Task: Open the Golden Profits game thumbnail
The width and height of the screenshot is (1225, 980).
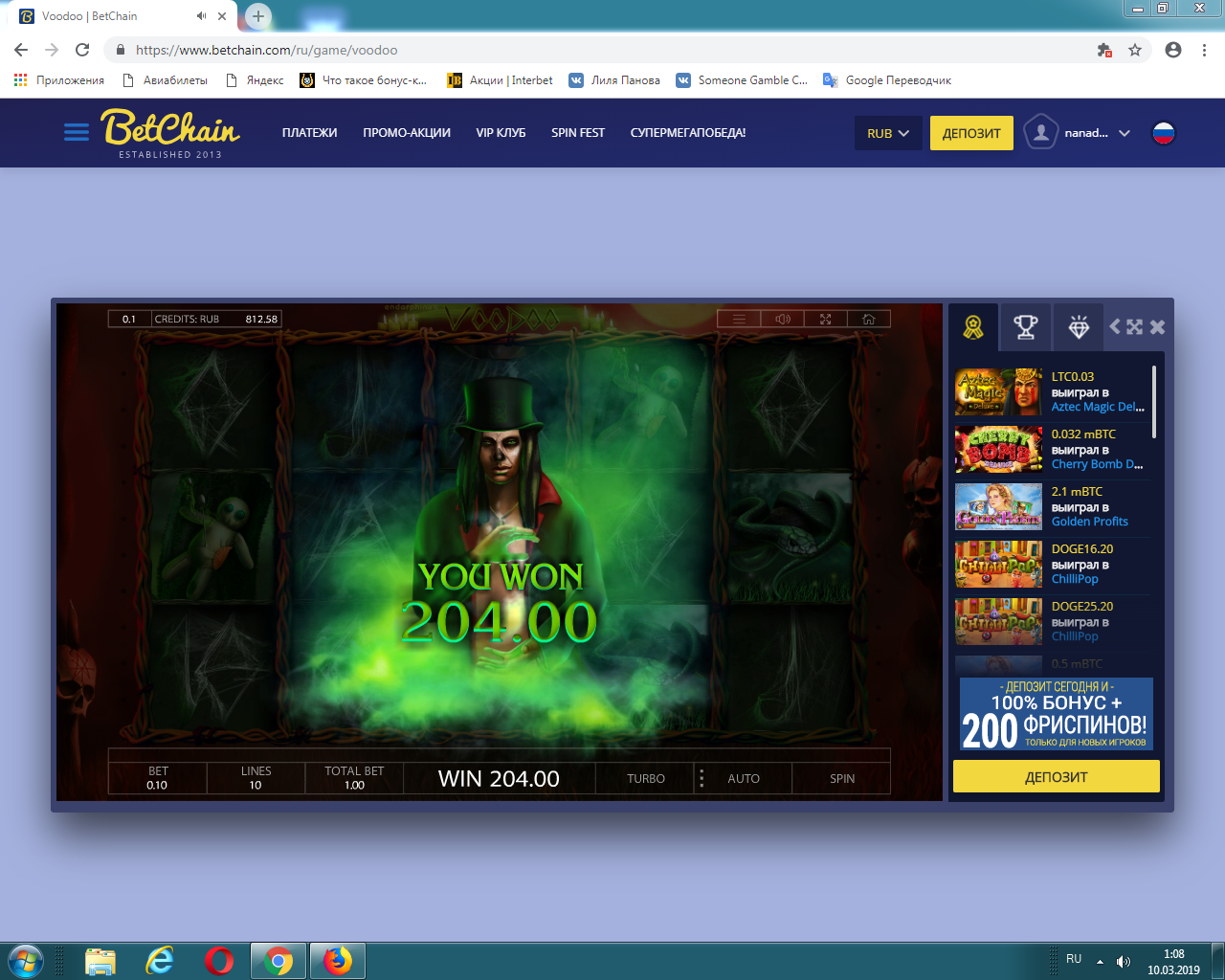Action: coord(998,507)
